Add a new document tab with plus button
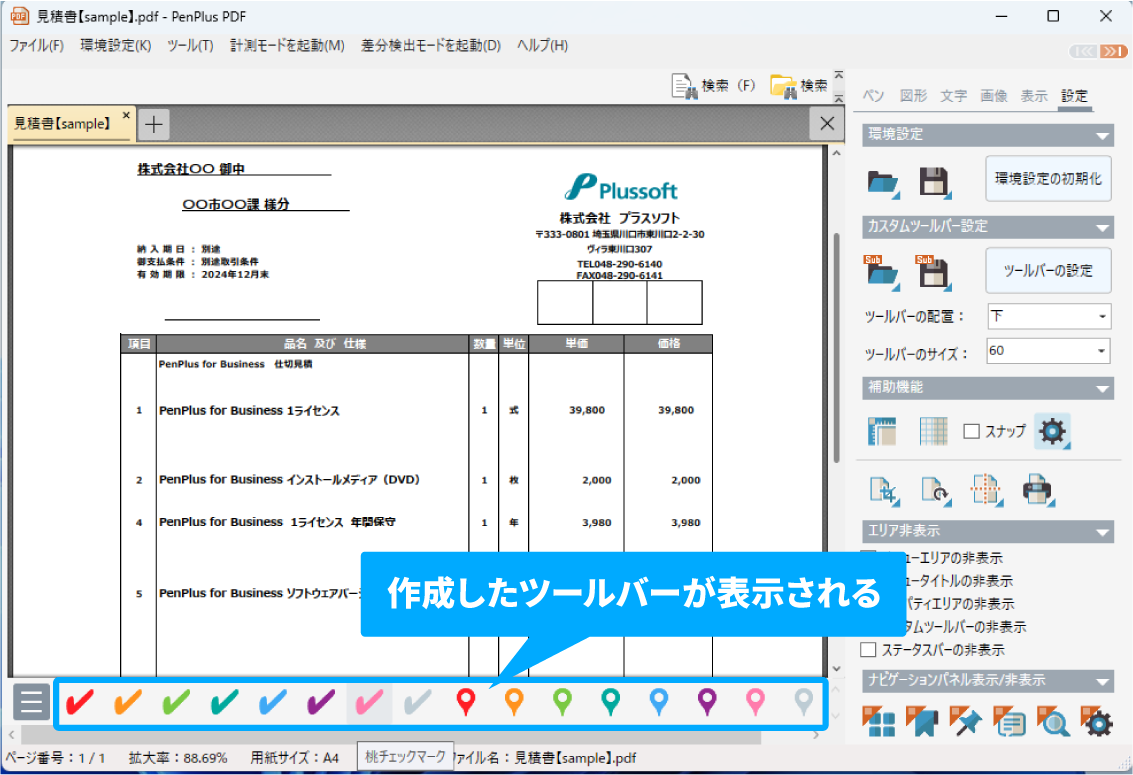 click(153, 124)
